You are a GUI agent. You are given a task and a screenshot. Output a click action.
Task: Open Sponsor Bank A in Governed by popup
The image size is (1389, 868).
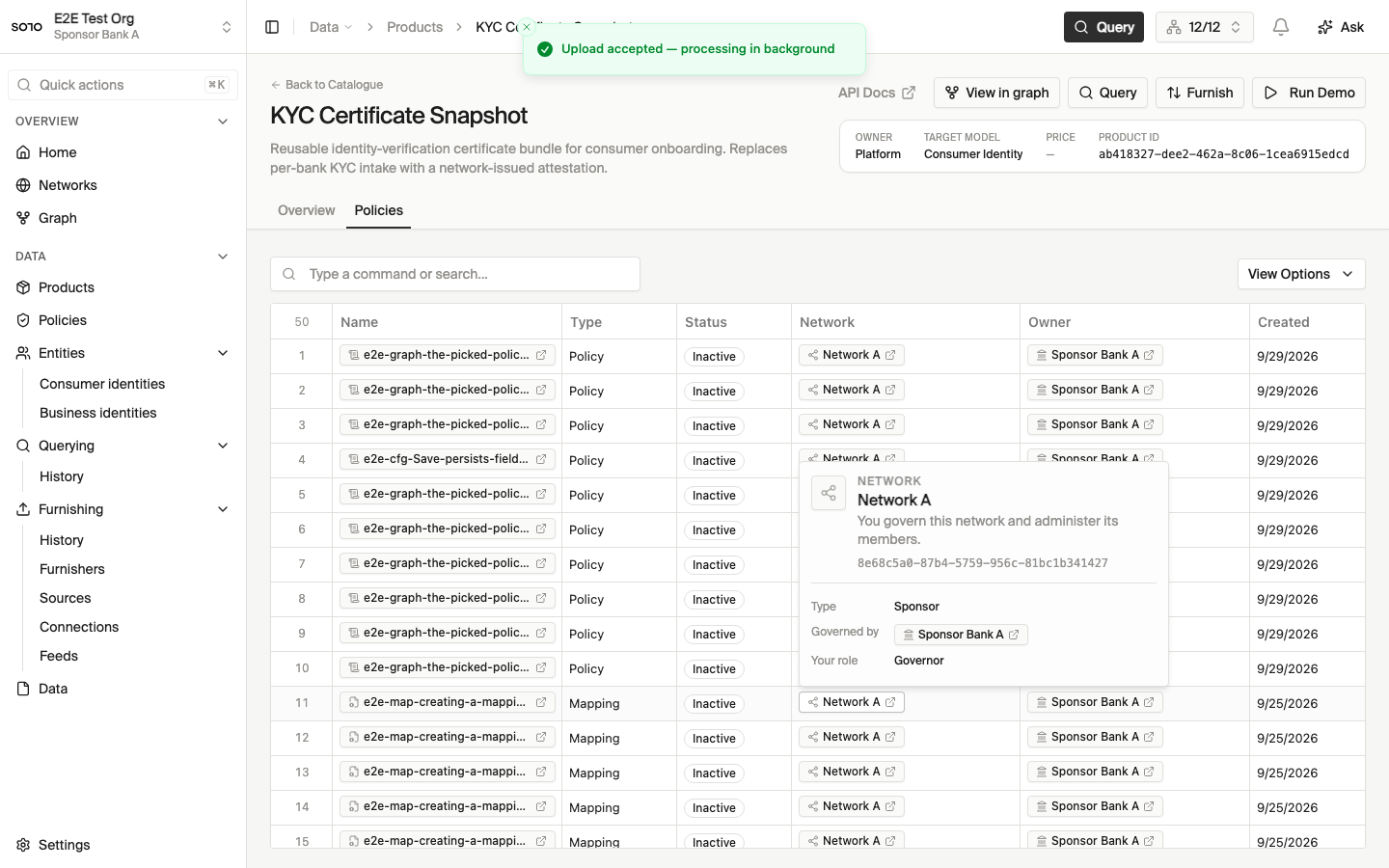(961, 635)
